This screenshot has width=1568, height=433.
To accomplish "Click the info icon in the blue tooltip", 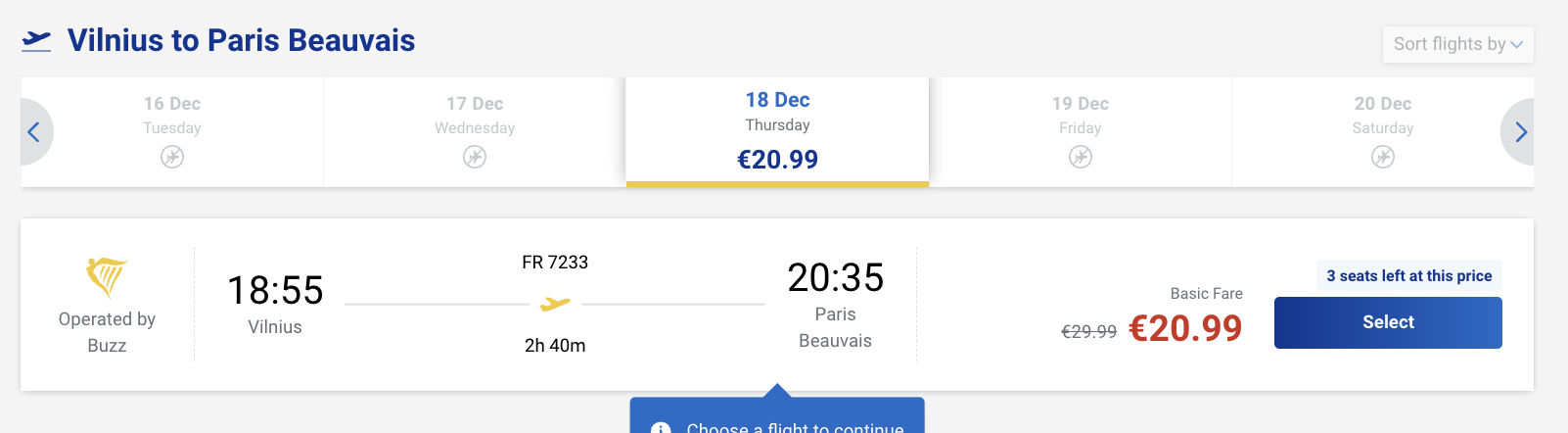I will (661, 428).
